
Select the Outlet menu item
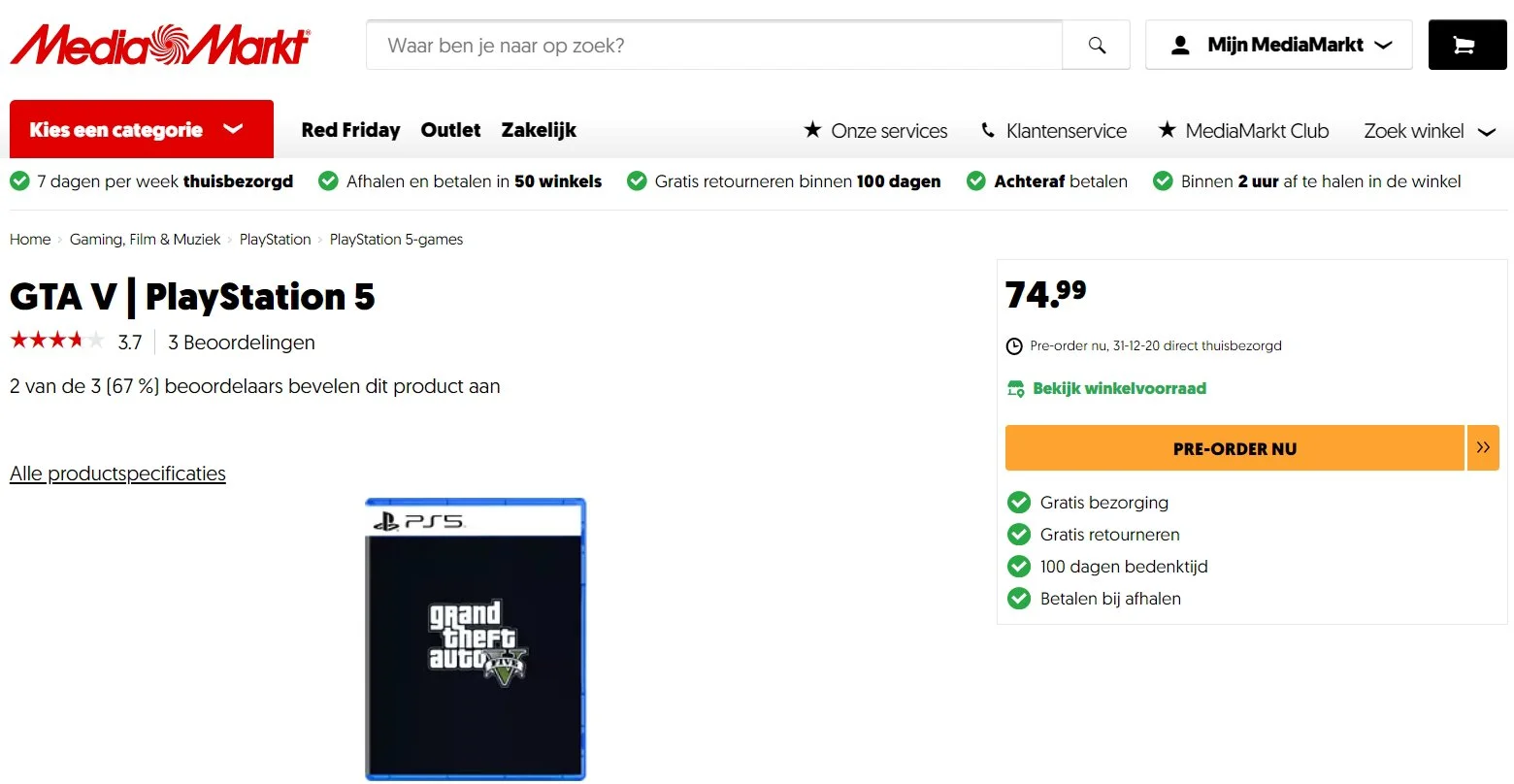click(x=450, y=130)
